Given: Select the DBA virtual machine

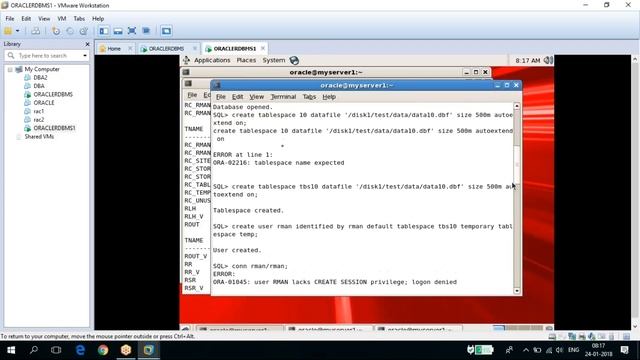Looking at the screenshot, I should point(39,86).
